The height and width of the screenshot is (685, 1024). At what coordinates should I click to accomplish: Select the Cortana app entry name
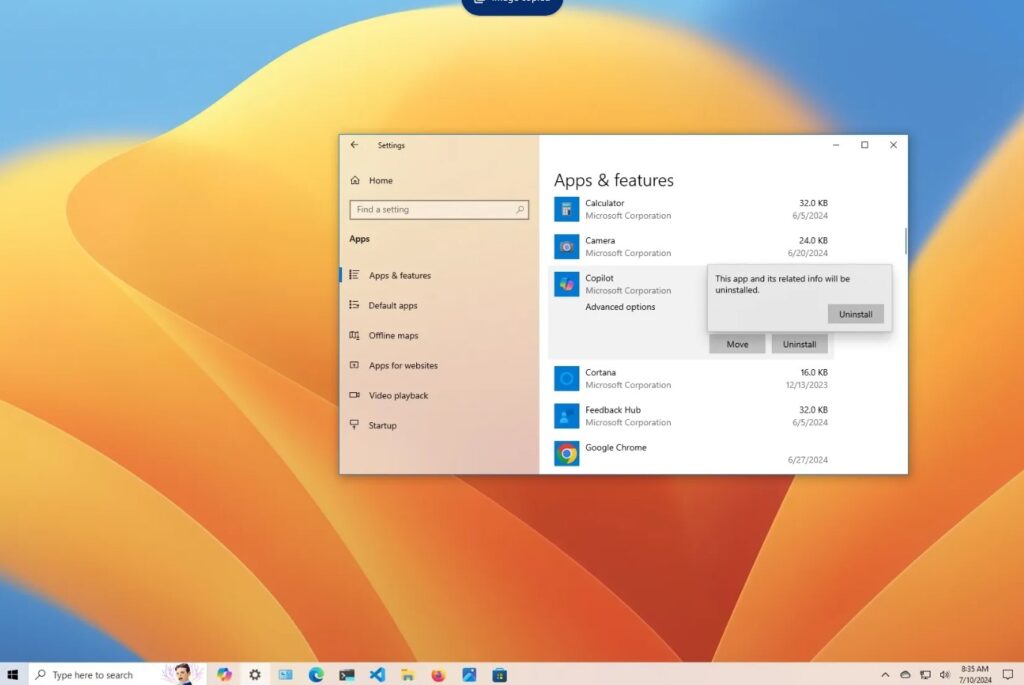coord(601,372)
